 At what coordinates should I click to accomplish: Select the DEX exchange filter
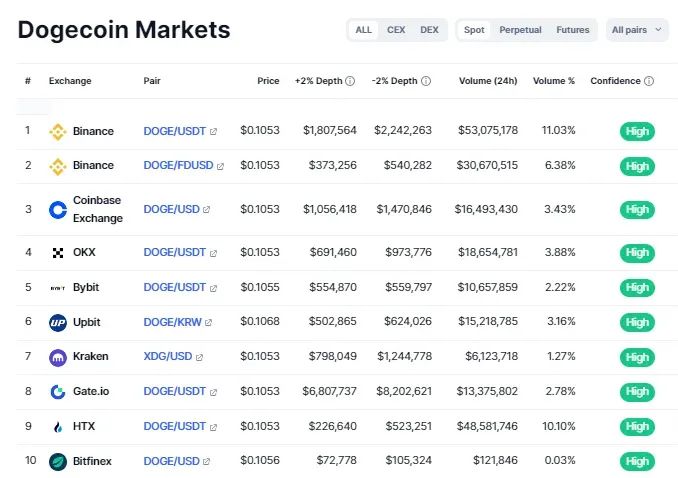pos(429,30)
